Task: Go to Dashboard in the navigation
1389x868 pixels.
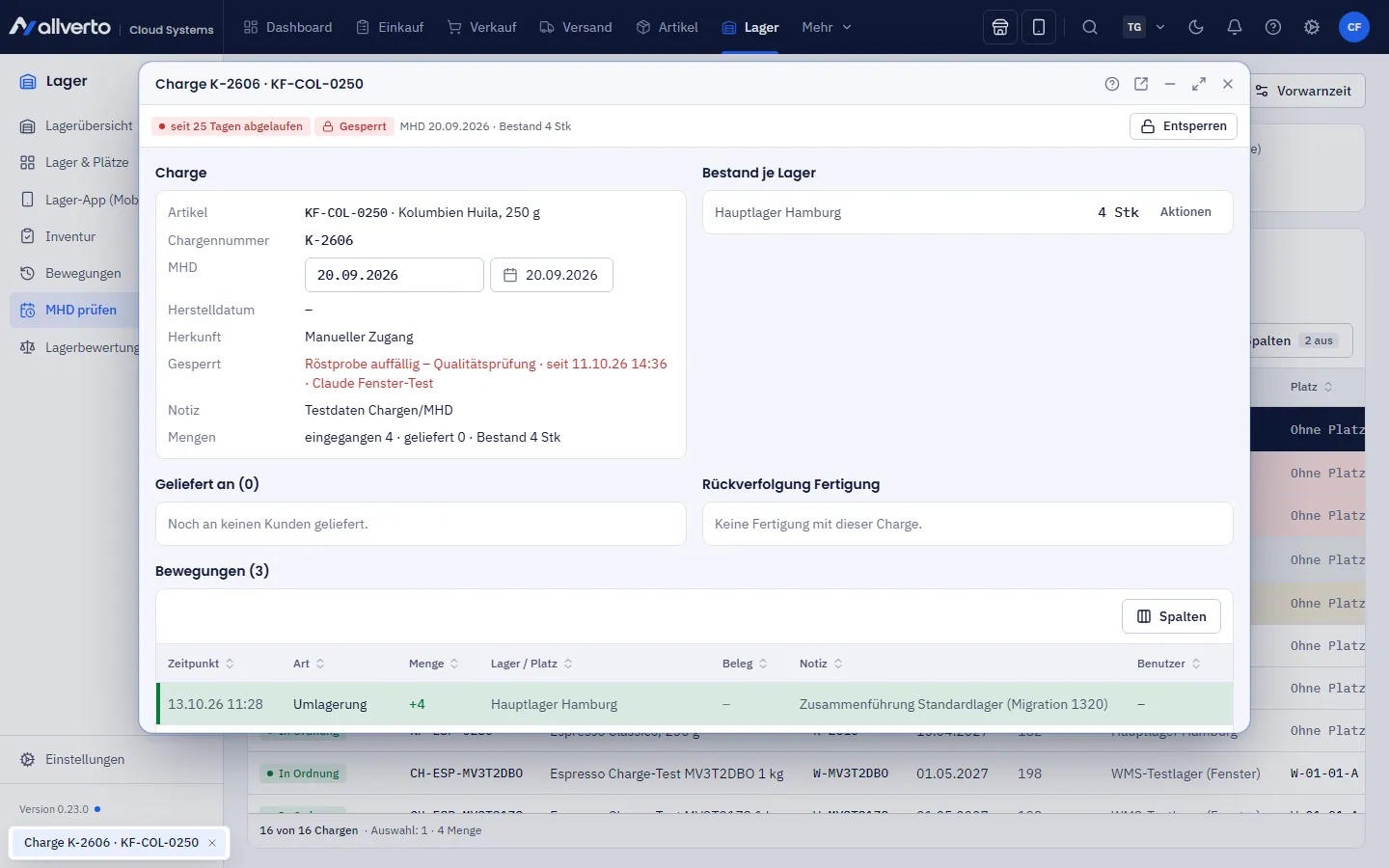Action: click(x=287, y=27)
